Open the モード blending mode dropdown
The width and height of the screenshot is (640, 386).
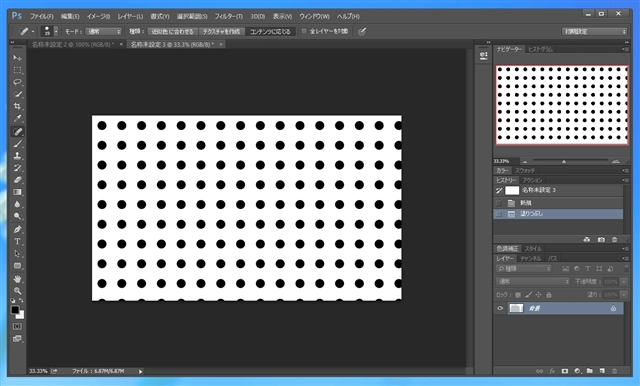[104, 31]
